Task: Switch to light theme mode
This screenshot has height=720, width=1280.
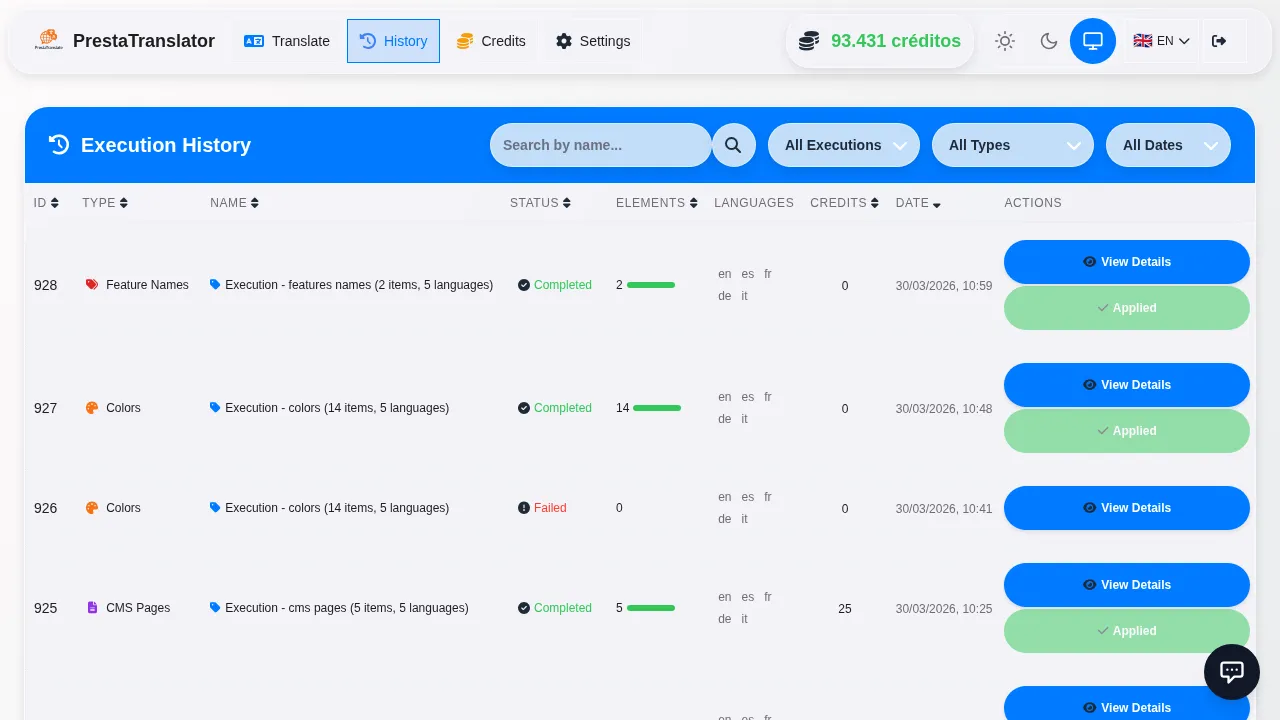Action: click(1005, 41)
